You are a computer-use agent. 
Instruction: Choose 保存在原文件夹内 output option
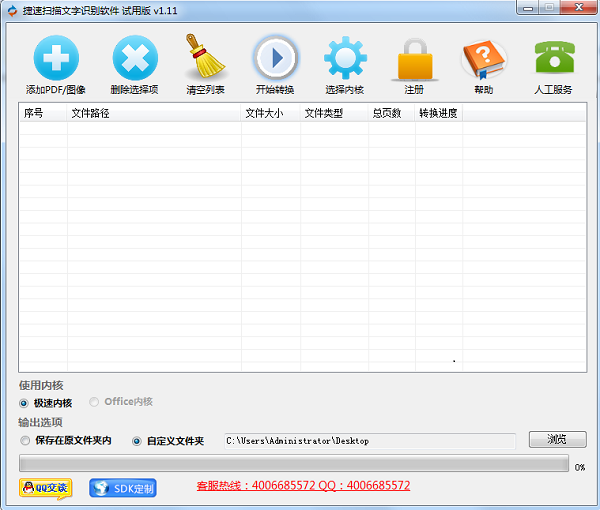coord(25,440)
